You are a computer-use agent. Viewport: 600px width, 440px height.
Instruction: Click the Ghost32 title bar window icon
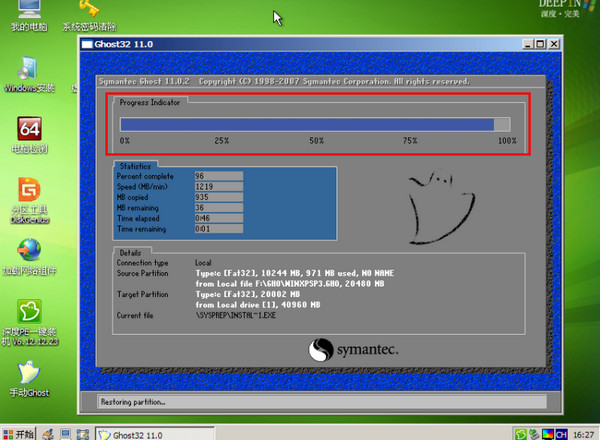click(87, 44)
